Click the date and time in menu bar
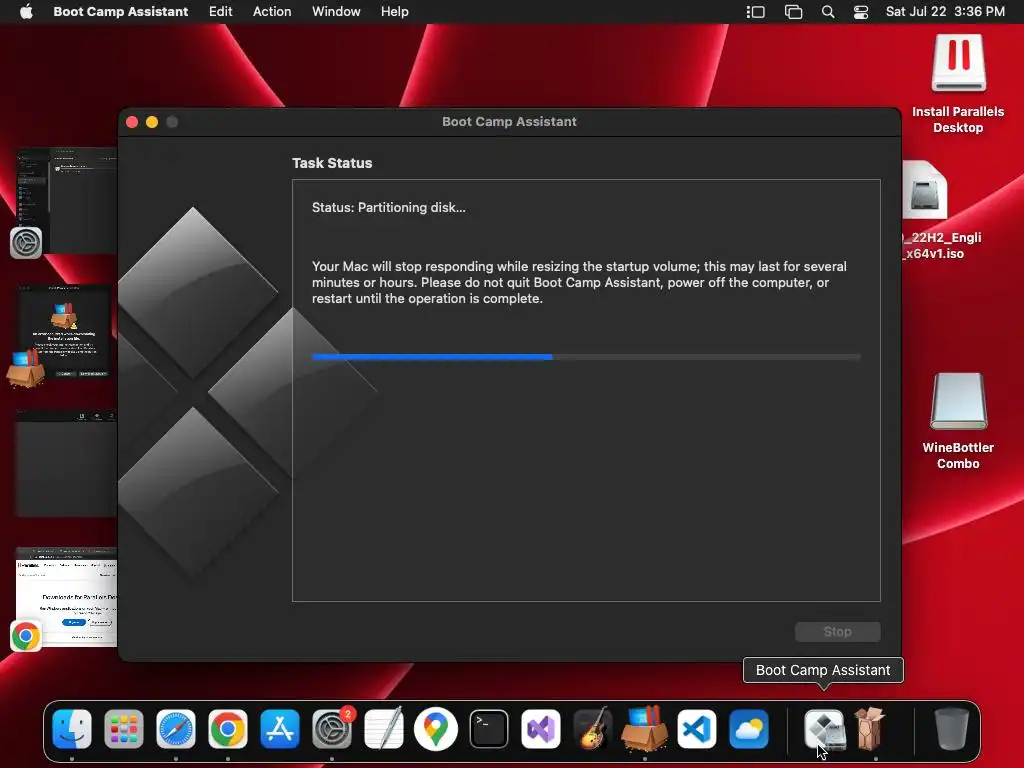The width and height of the screenshot is (1024, 768). [x=945, y=12]
